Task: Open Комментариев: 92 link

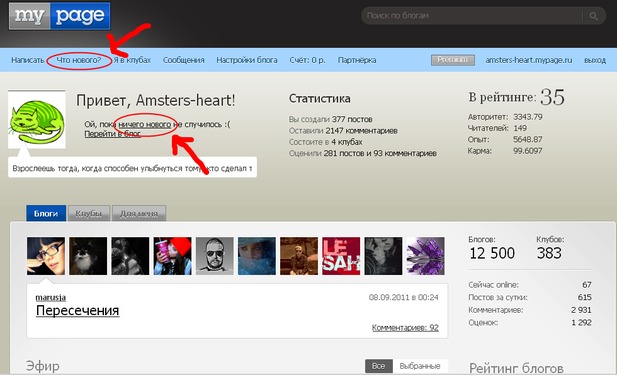Action: pyautogui.click(x=405, y=327)
